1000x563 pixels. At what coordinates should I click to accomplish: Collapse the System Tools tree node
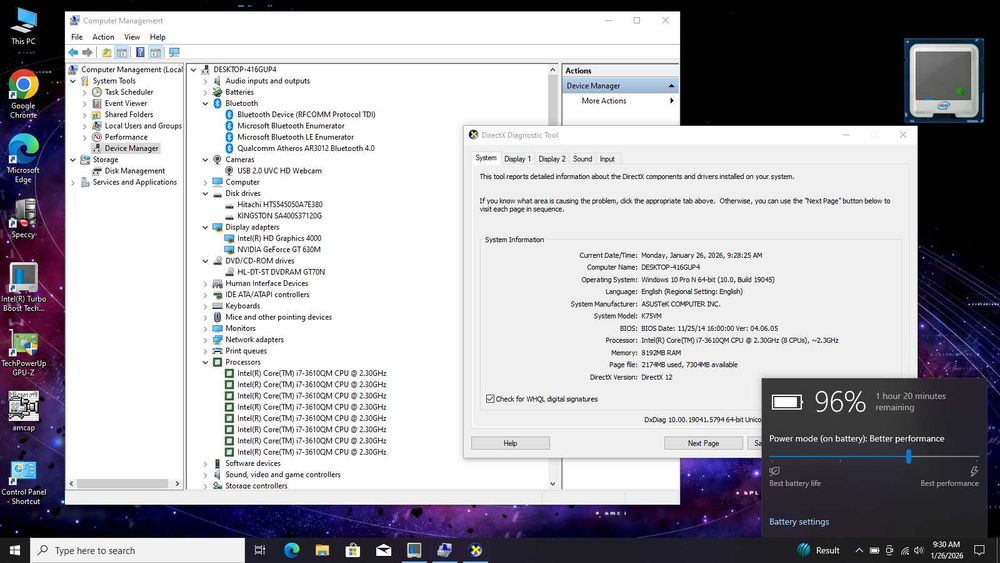pos(73,81)
